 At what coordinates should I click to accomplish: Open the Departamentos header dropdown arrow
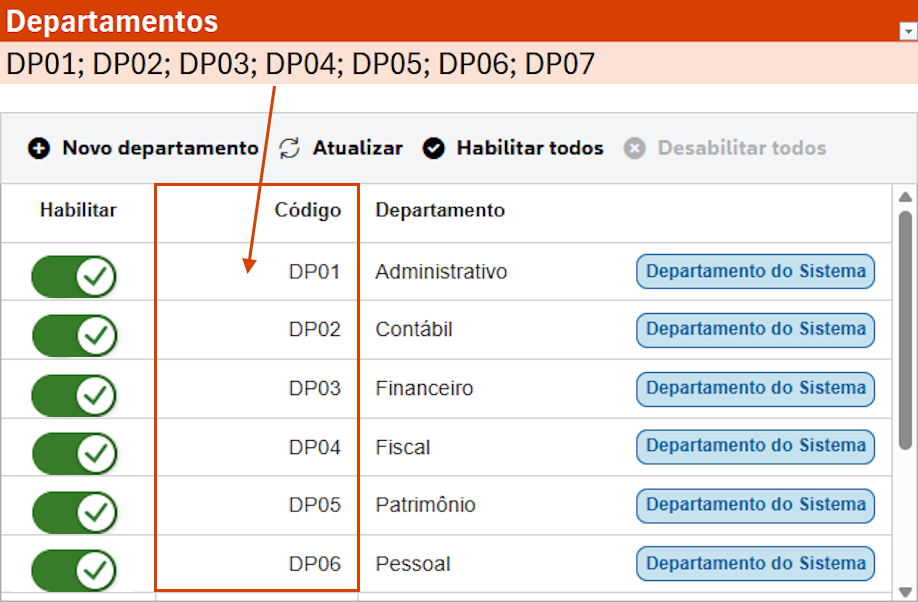point(908,31)
